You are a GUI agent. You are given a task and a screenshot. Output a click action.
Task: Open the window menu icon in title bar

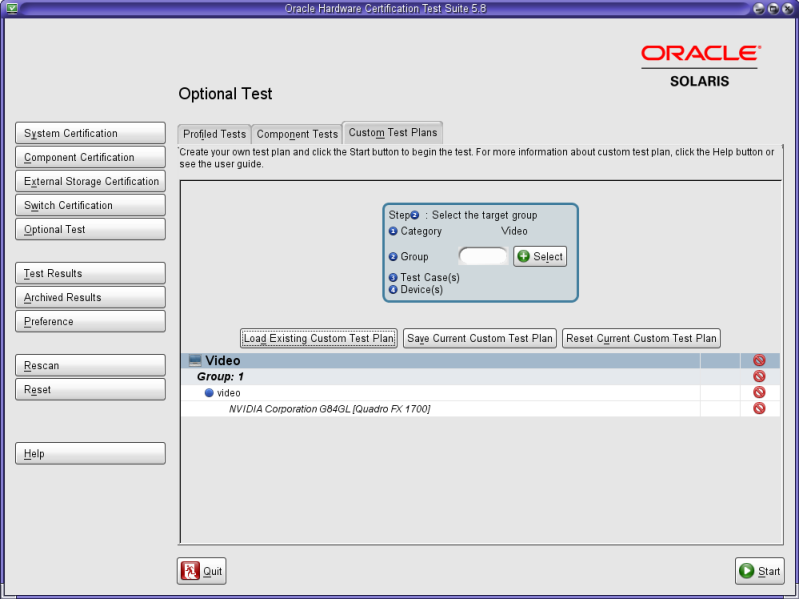click(x=11, y=8)
